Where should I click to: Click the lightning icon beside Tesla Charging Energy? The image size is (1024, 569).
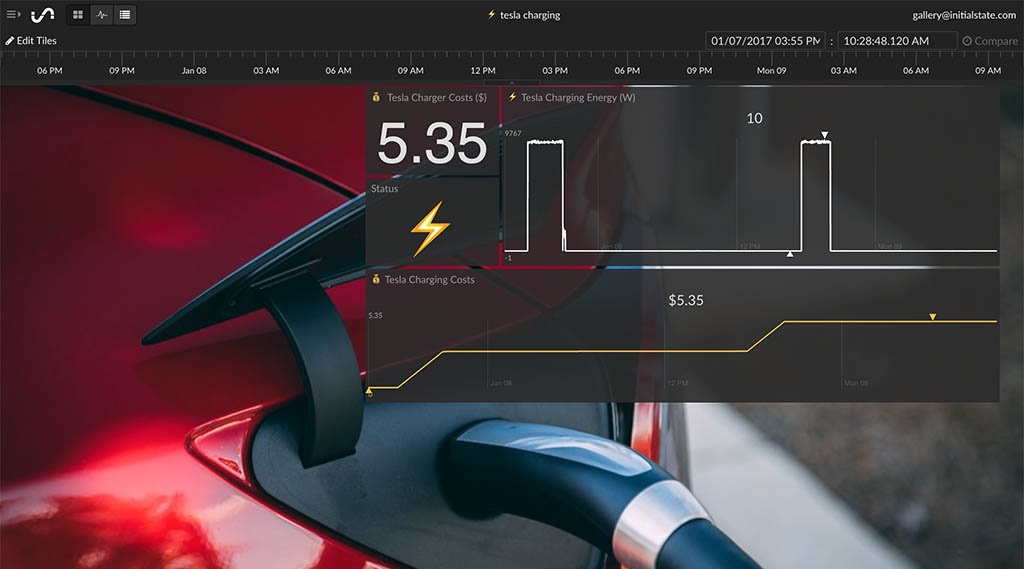click(512, 98)
